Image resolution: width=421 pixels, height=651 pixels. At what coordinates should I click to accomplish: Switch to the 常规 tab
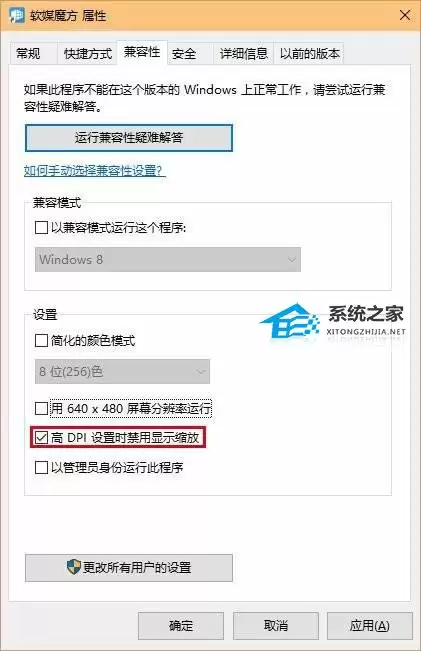28,54
